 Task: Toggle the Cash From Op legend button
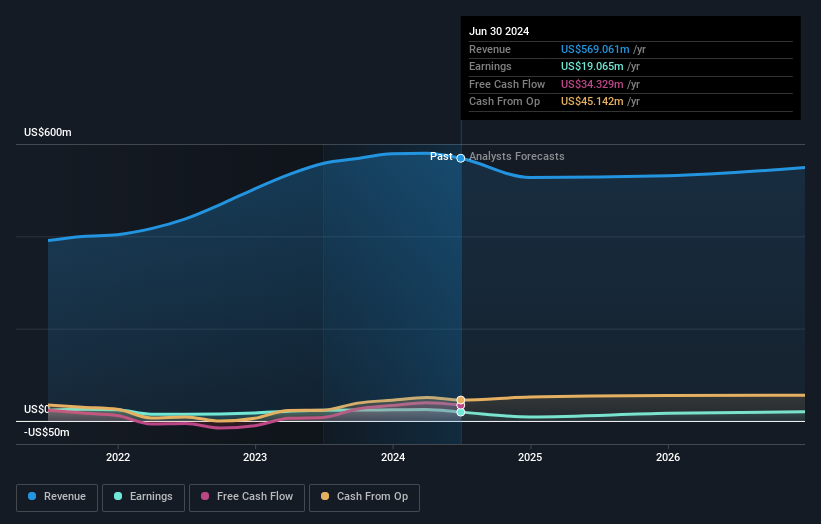coord(364,497)
